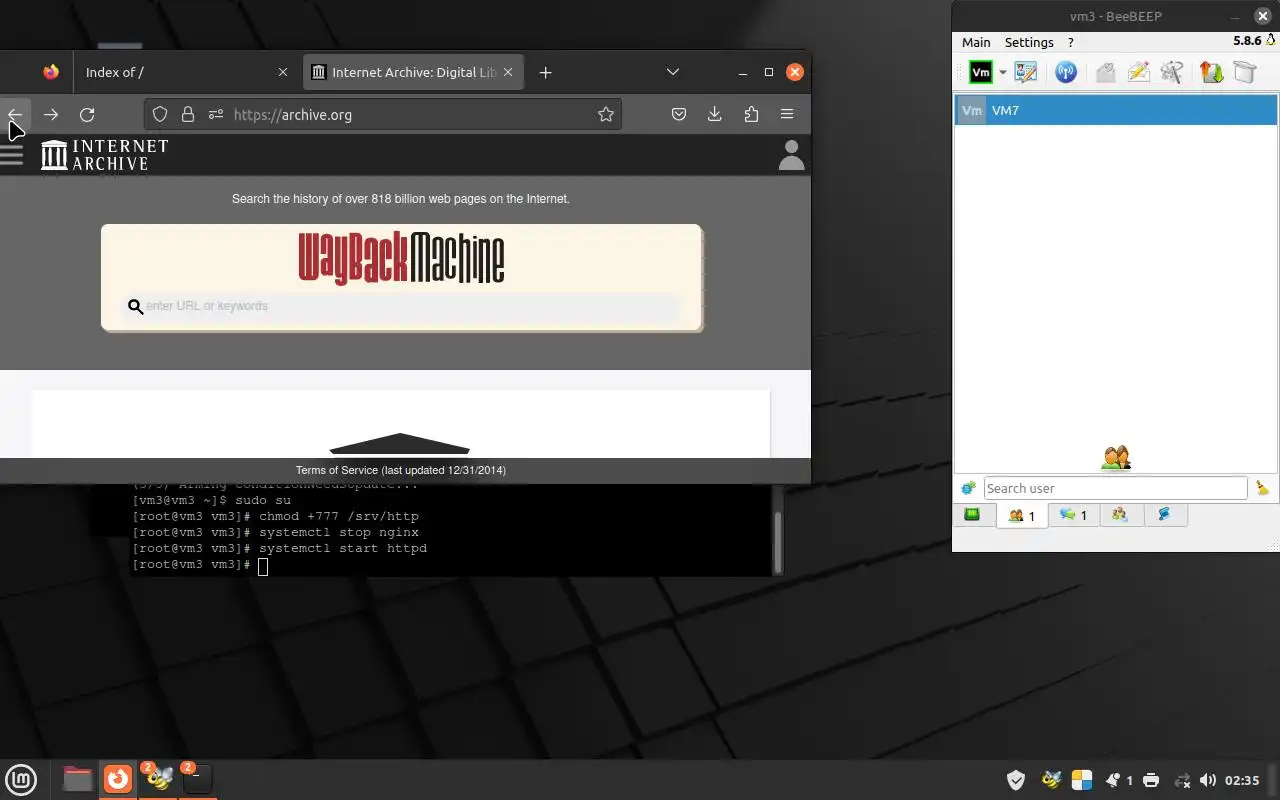Close the "Index of /" tab
Screen dimensions: 1280x800
[x=283, y=72]
